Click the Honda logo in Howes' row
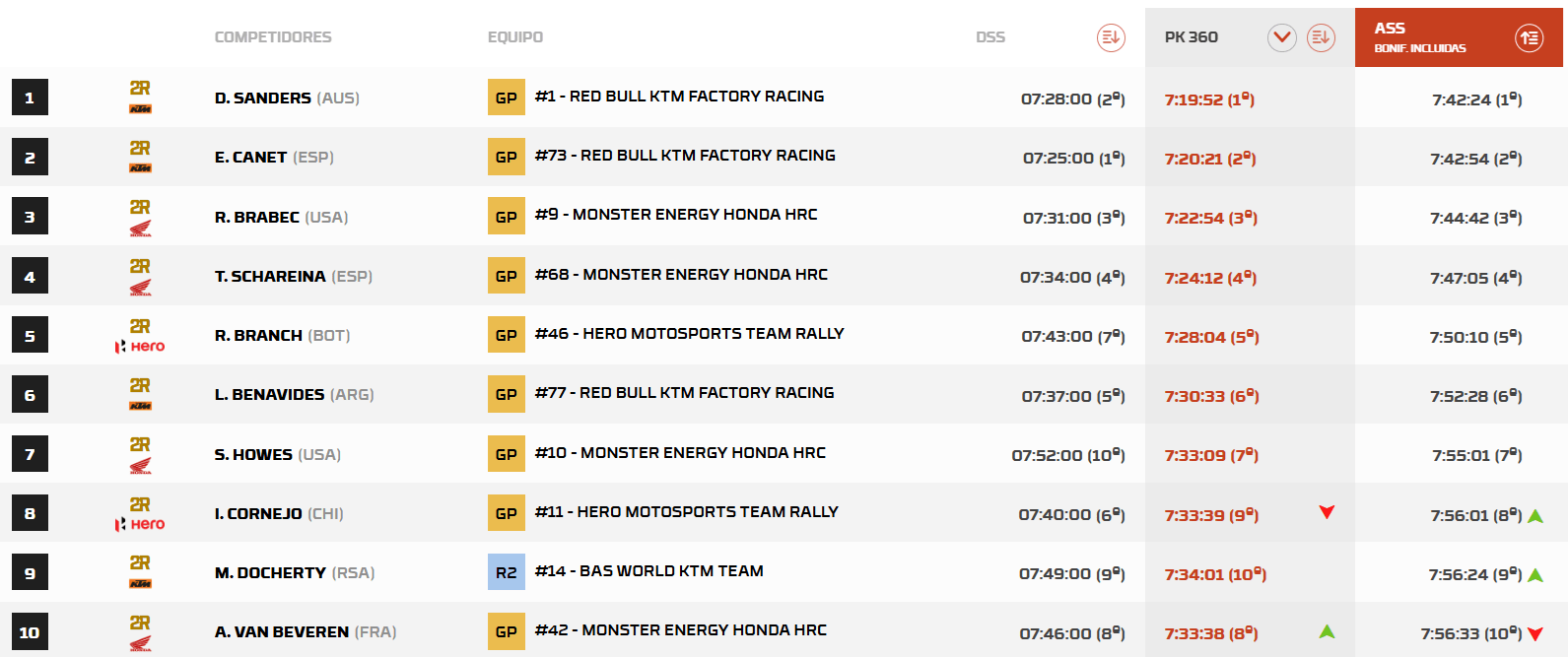1568x657 pixels. [x=140, y=467]
